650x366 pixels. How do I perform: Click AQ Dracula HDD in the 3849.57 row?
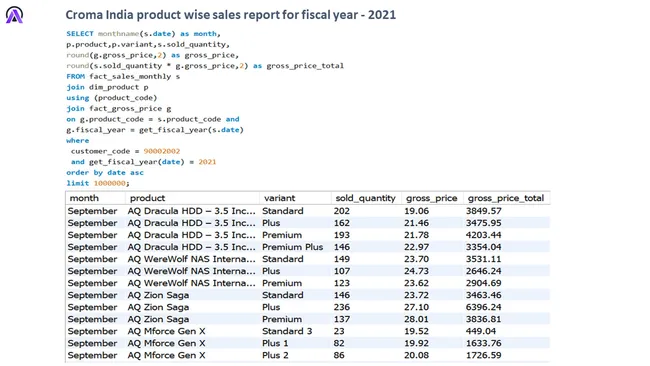191,211
